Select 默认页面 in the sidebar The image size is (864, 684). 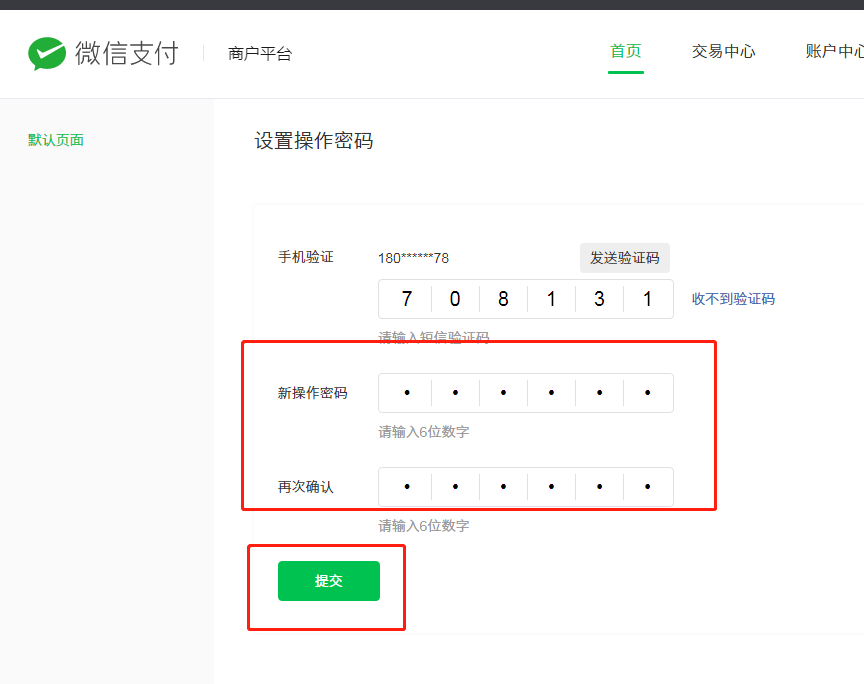pyautogui.click(x=56, y=140)
